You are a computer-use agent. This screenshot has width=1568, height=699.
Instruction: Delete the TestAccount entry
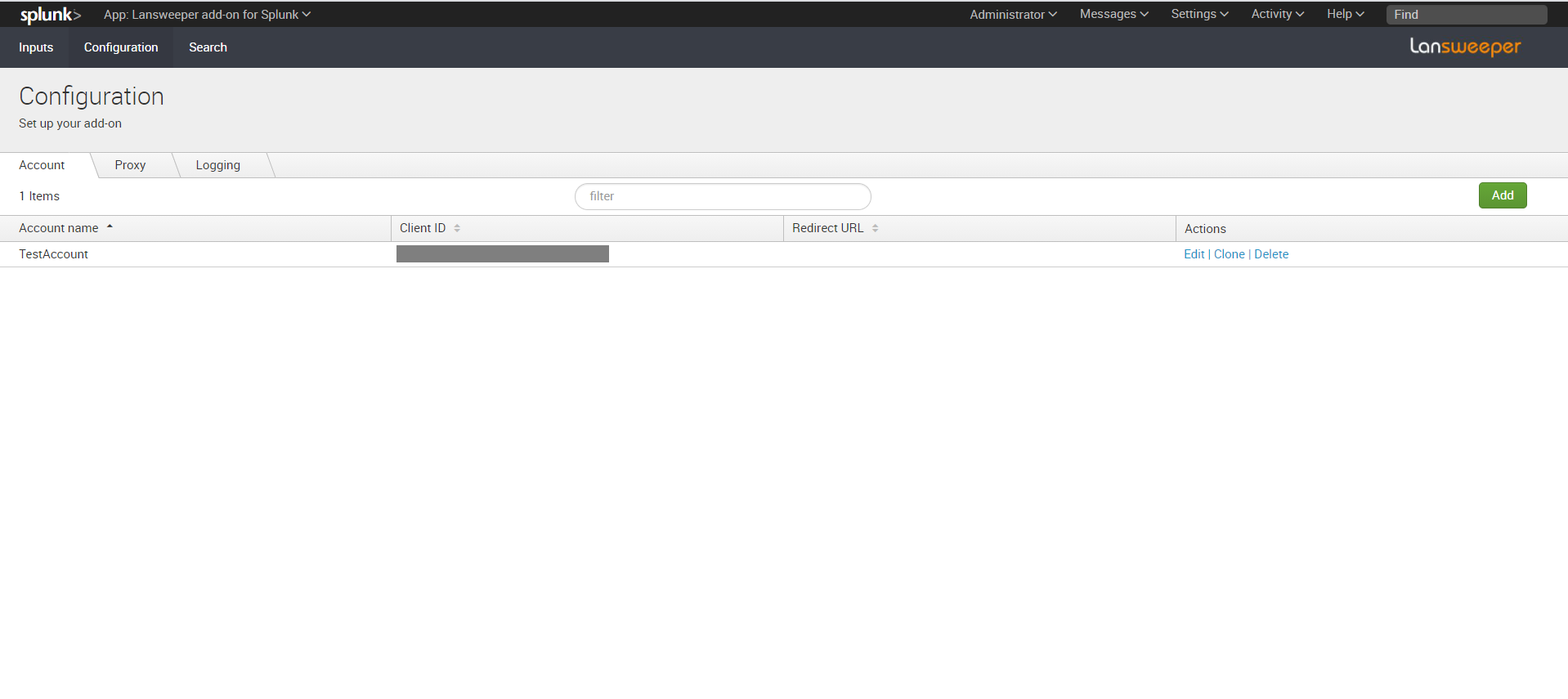coord(1270,254)
